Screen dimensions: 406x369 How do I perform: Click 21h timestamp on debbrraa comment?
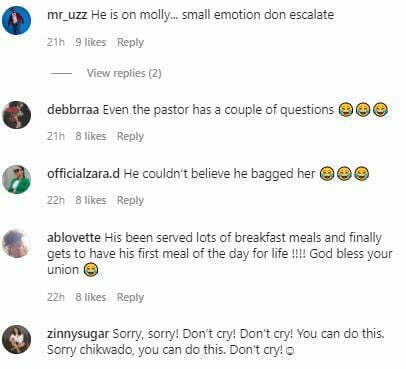[x=56, y=136]
